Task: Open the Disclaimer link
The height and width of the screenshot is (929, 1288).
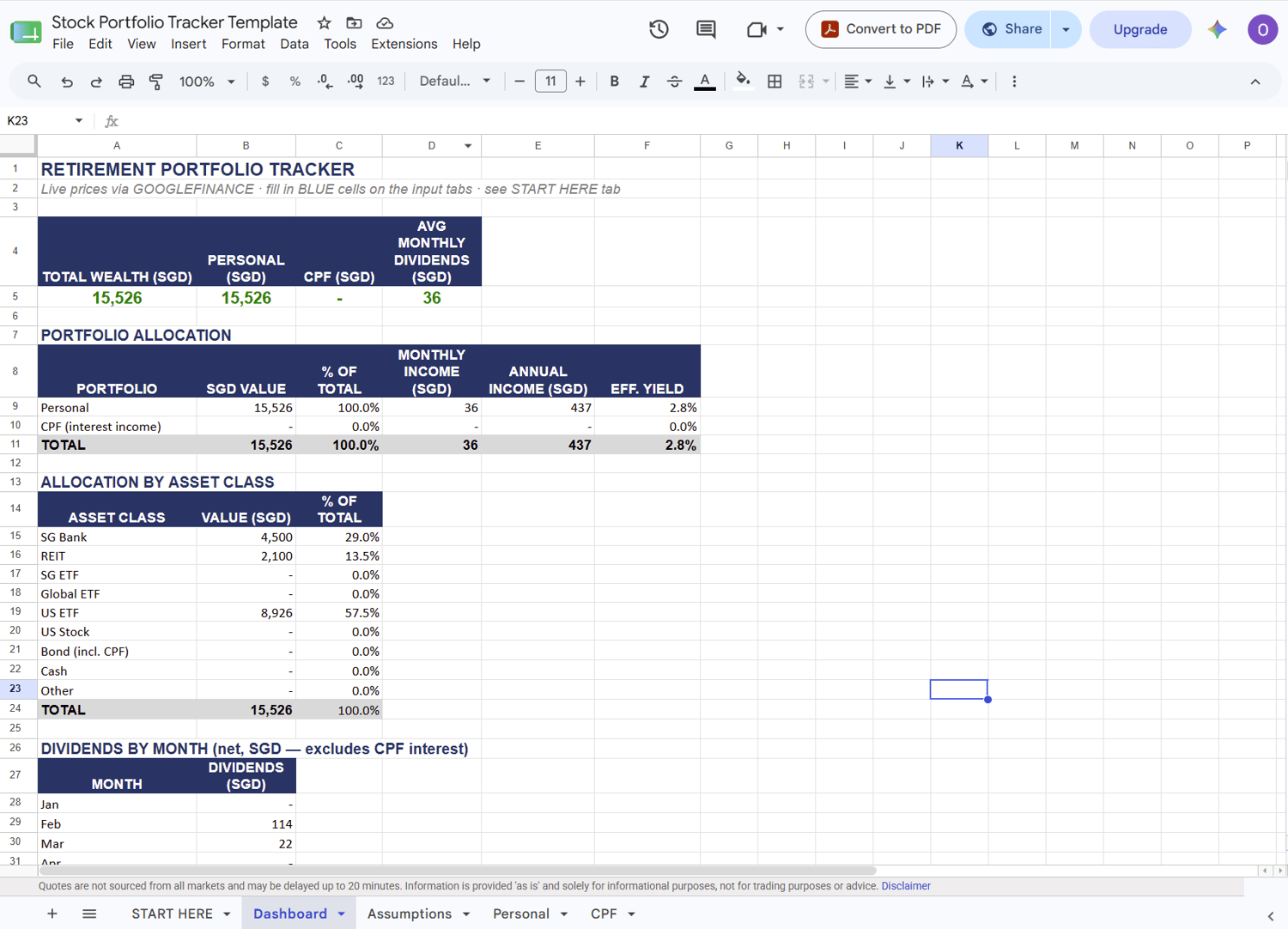Action: point(905,886)
